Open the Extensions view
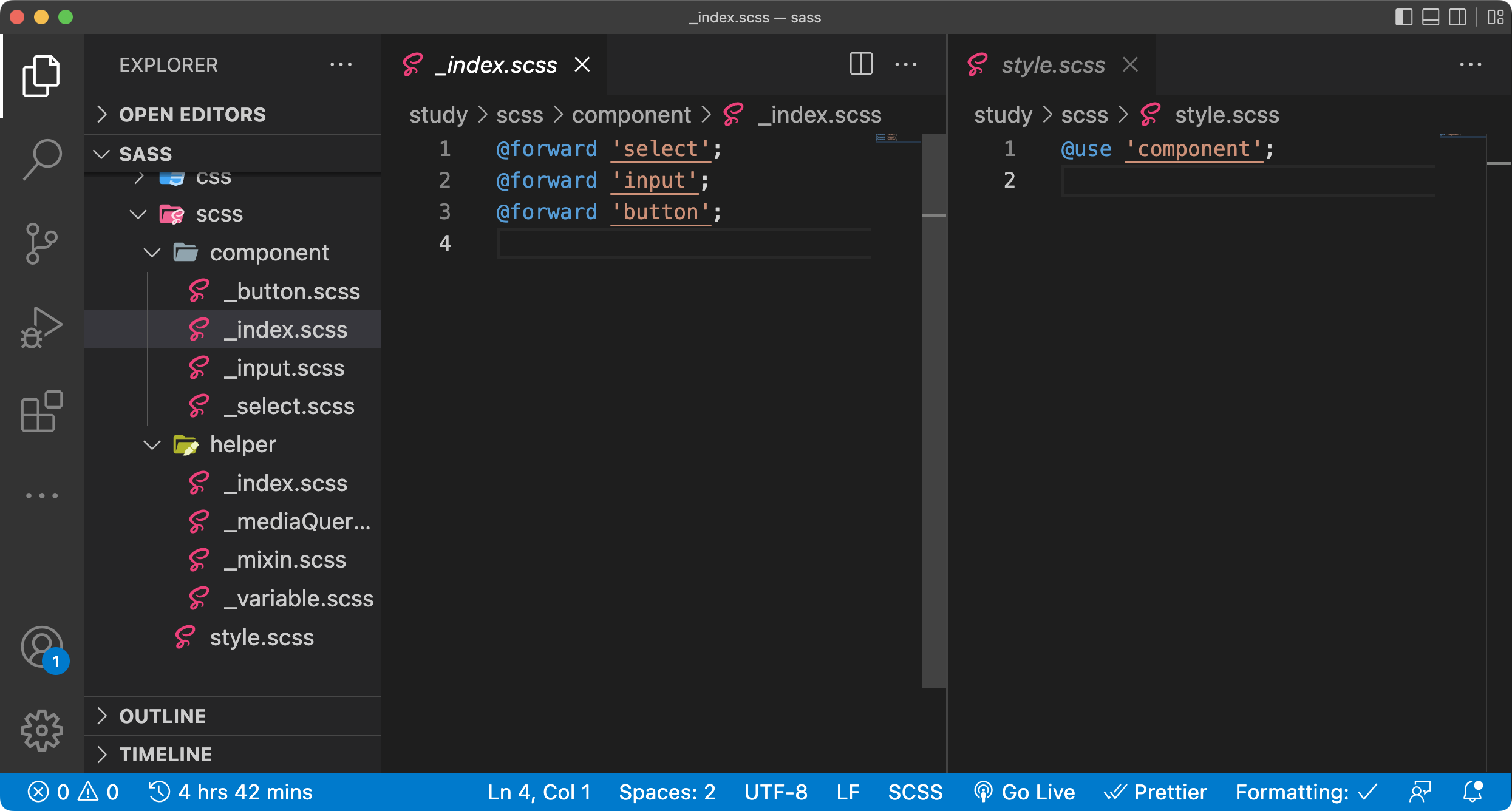The width and height of the screenshot is (1512, 811). [x=41, y=411]
